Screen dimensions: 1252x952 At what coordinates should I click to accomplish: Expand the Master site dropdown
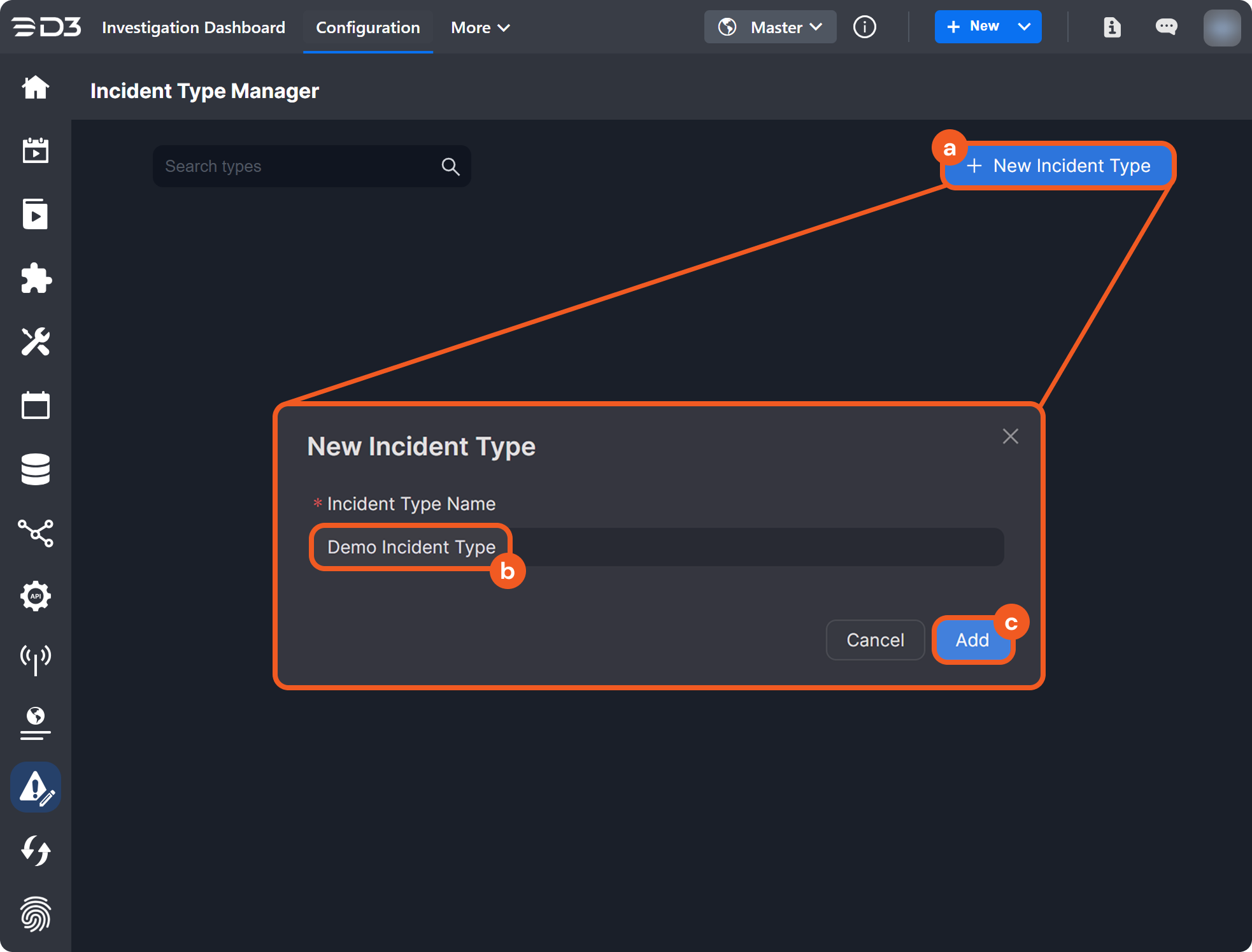pyautogui.click(x=770, y=27)
